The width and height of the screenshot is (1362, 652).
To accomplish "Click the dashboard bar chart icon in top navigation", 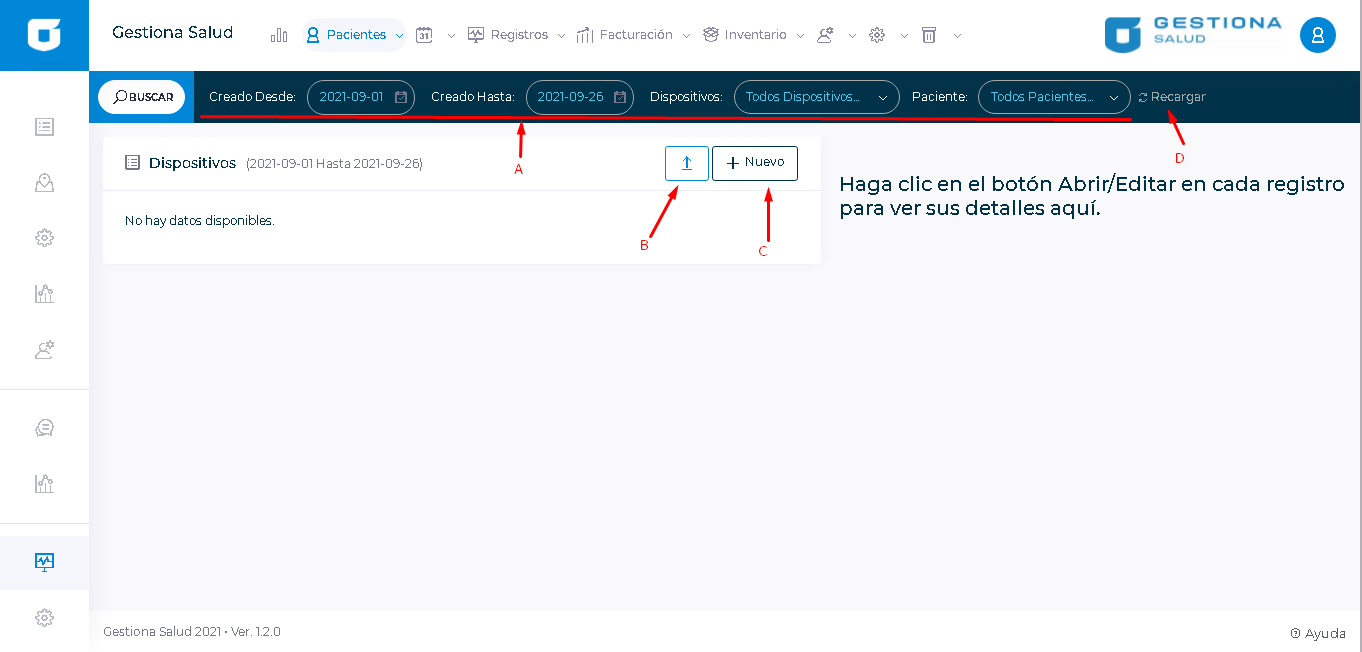I will (x=279, y=35).
